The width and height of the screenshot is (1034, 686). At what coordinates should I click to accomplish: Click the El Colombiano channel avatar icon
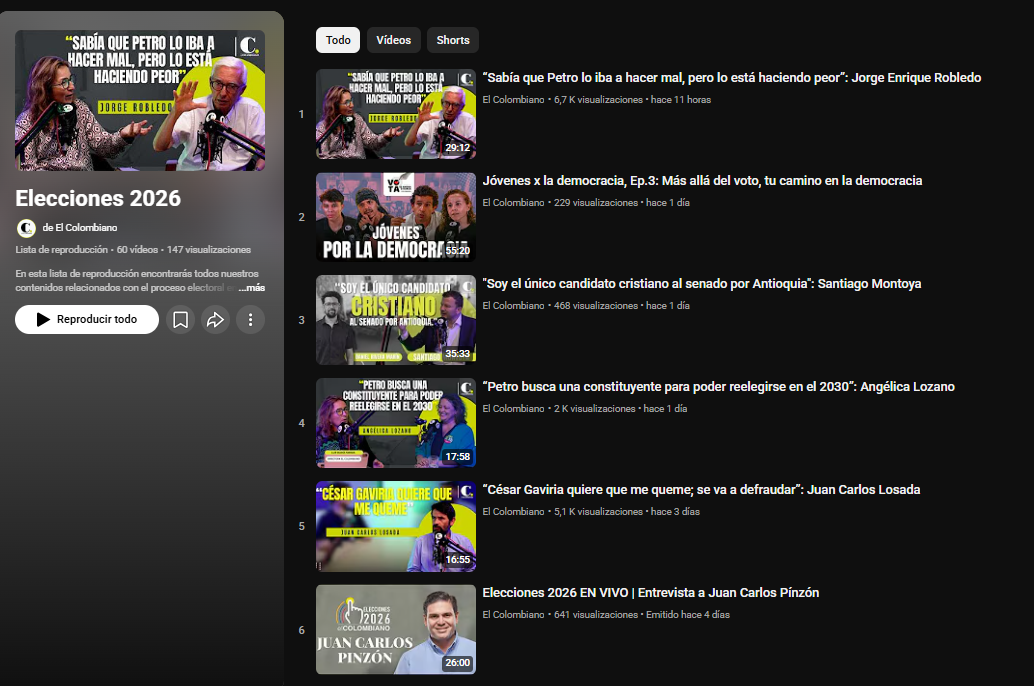pyautogui.click(x=26, y=228)
